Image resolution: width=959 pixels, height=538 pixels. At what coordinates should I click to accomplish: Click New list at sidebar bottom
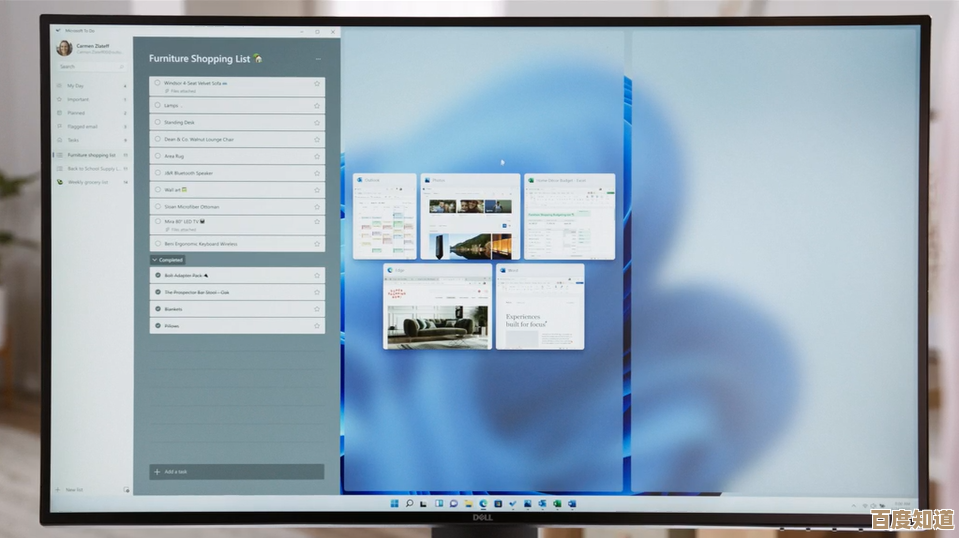click(74, 490)
